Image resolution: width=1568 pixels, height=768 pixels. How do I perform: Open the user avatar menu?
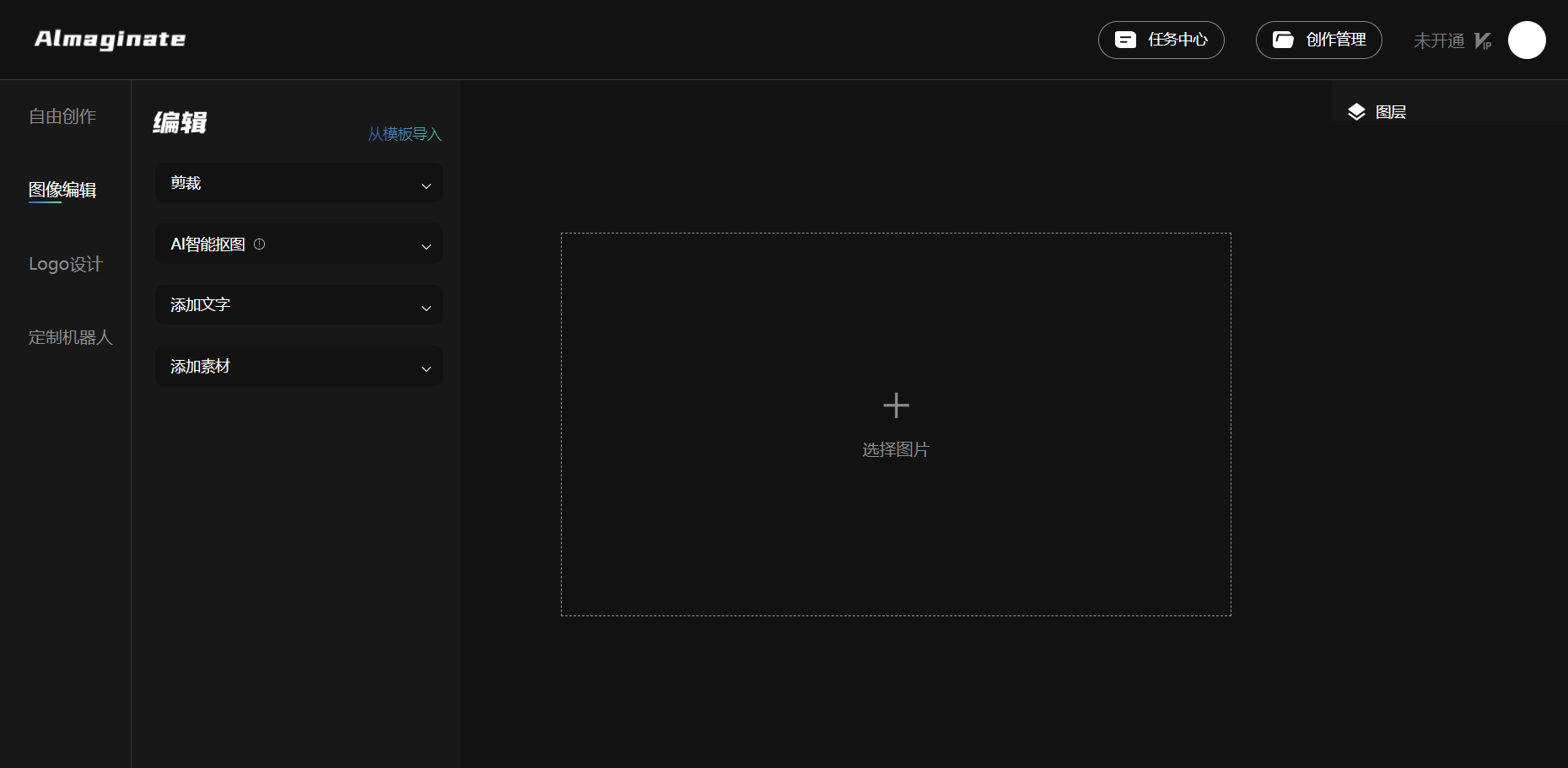point(1527,40)
